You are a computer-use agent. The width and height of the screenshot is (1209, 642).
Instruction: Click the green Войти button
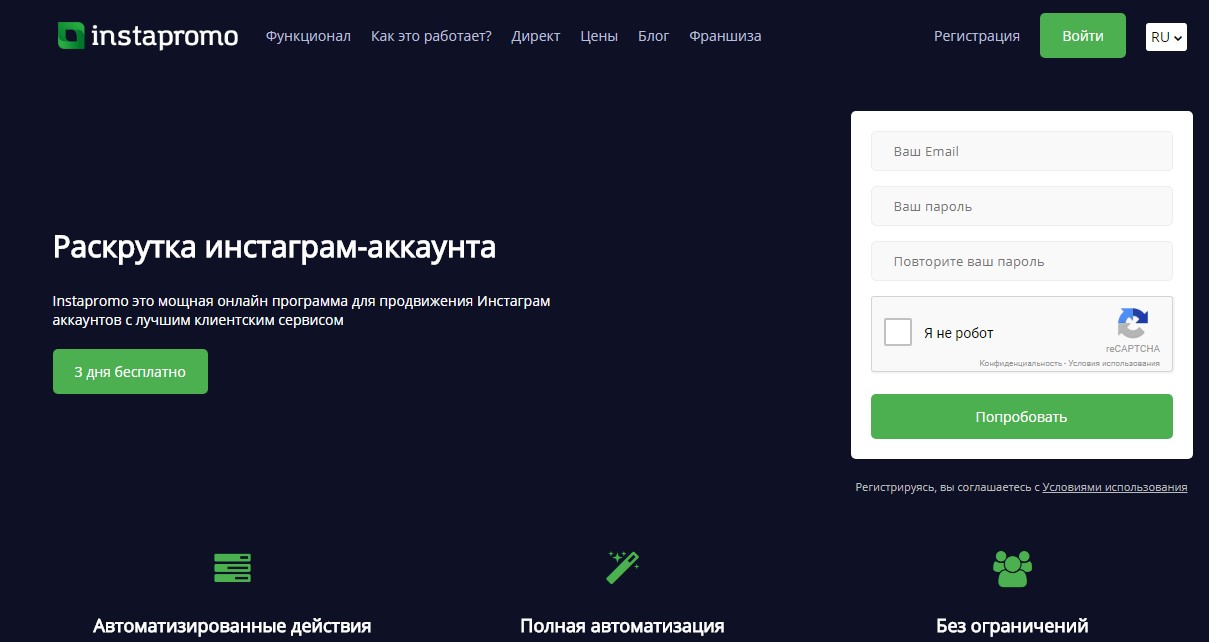tap(1083, 36)
